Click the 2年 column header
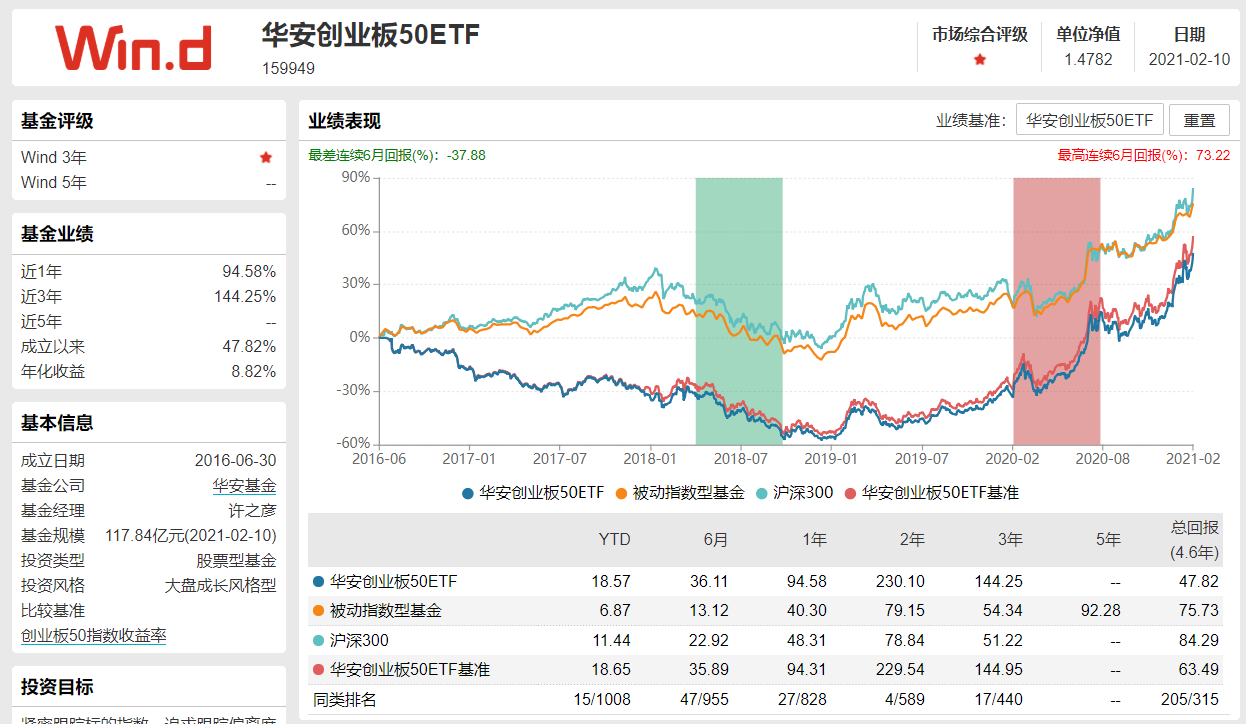 click(912, 539)
